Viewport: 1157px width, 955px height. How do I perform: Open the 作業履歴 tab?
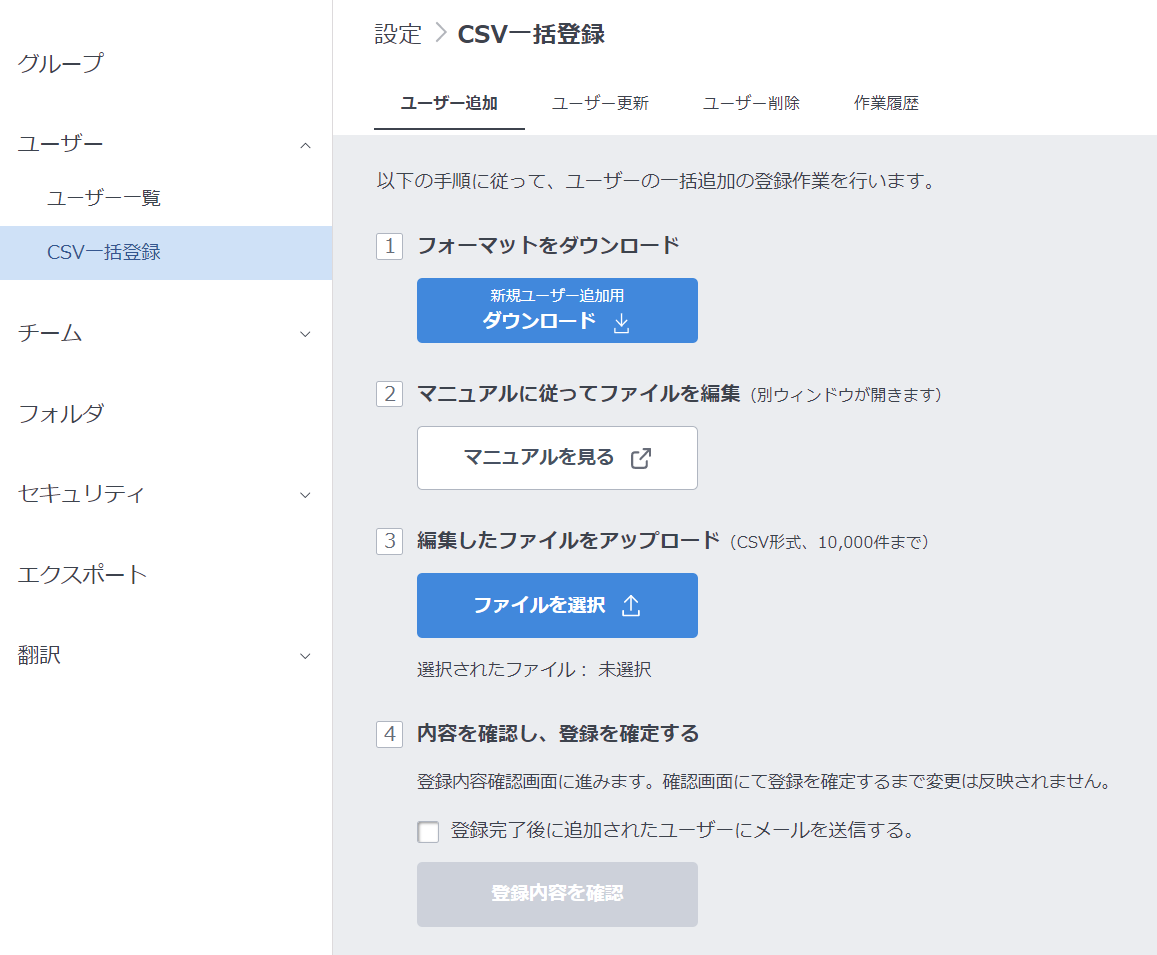886,102
